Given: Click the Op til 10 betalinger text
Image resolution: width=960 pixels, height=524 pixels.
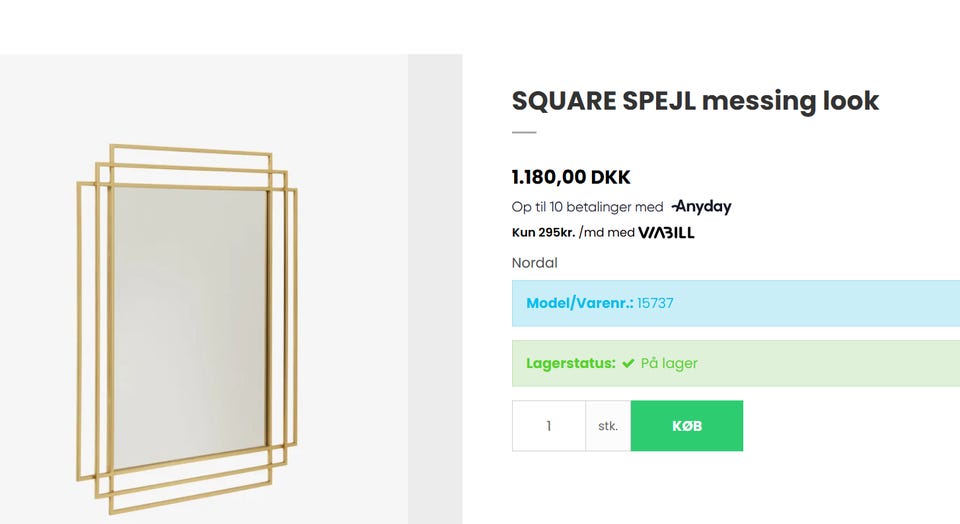Looking at the screenshot, I should click(x=587, y=207).
